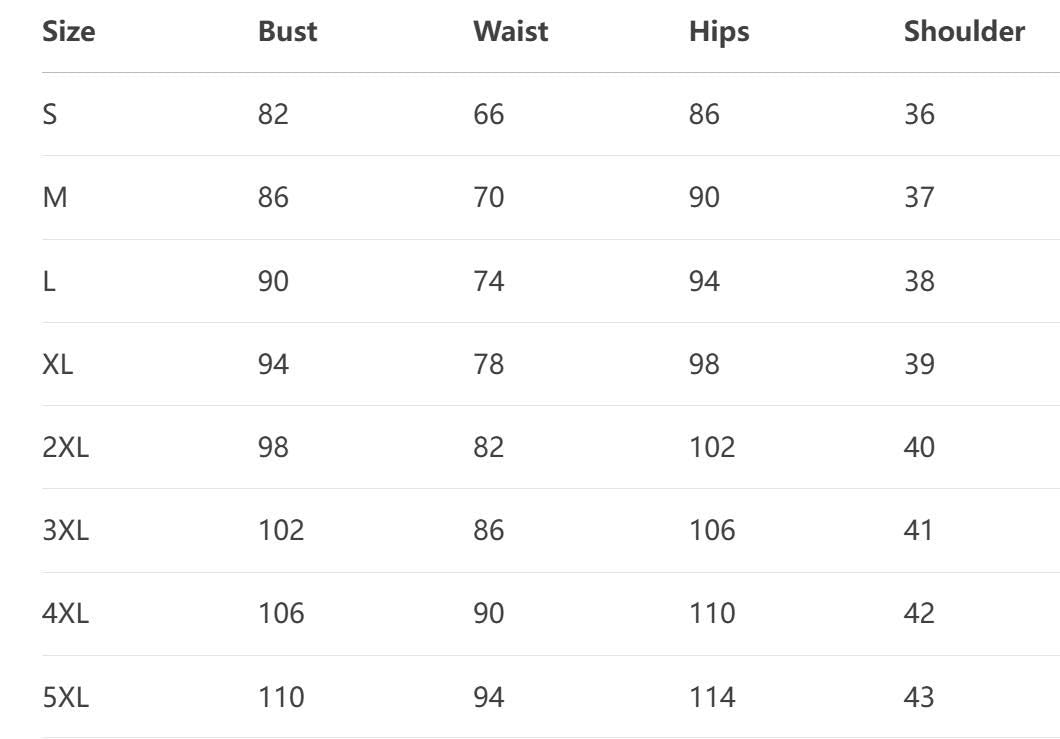Click the hips value for size L
This screenshot has width=1060, height=739.
tap(704, 281)
